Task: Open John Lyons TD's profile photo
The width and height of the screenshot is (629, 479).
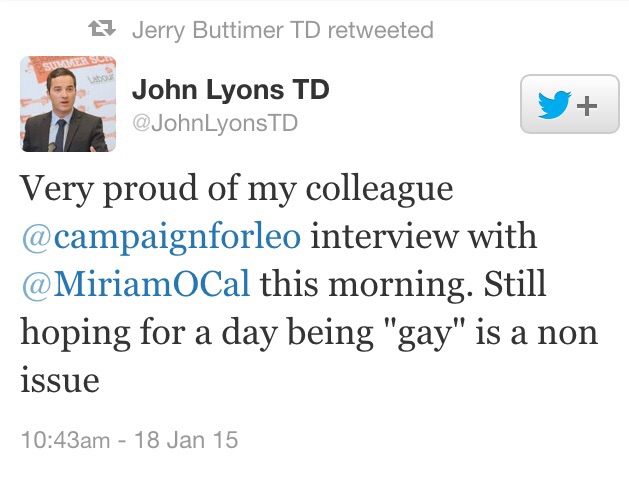Action: [x=67, y=105]
